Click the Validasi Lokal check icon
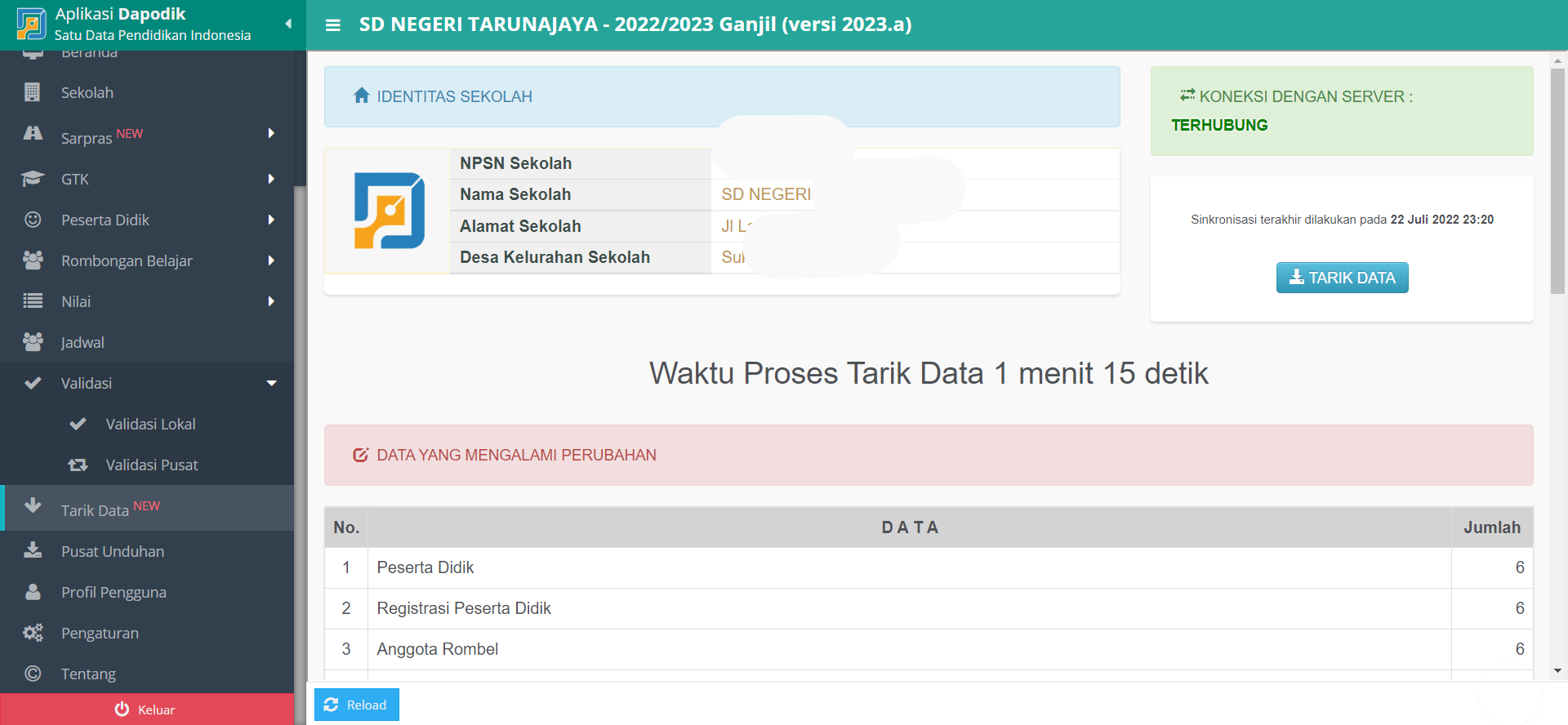1568x725 pixels. click(78, 424)
